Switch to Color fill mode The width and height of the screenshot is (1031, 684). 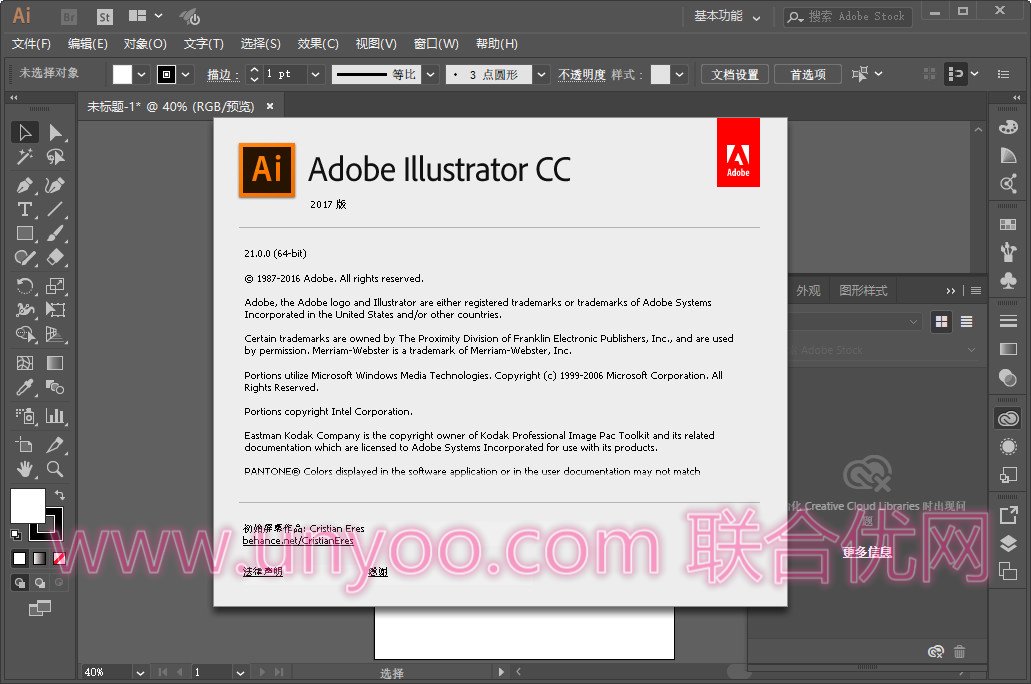click(x=20, y=558)
